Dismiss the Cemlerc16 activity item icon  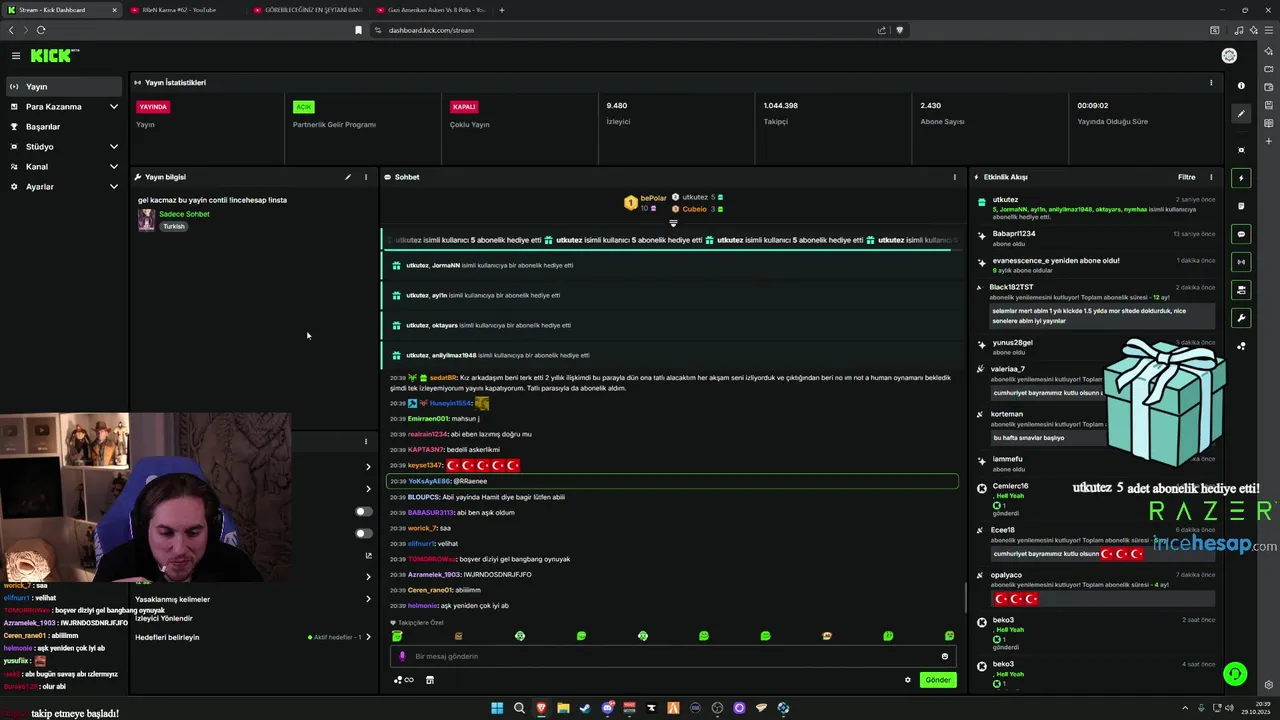coord(981,488)
